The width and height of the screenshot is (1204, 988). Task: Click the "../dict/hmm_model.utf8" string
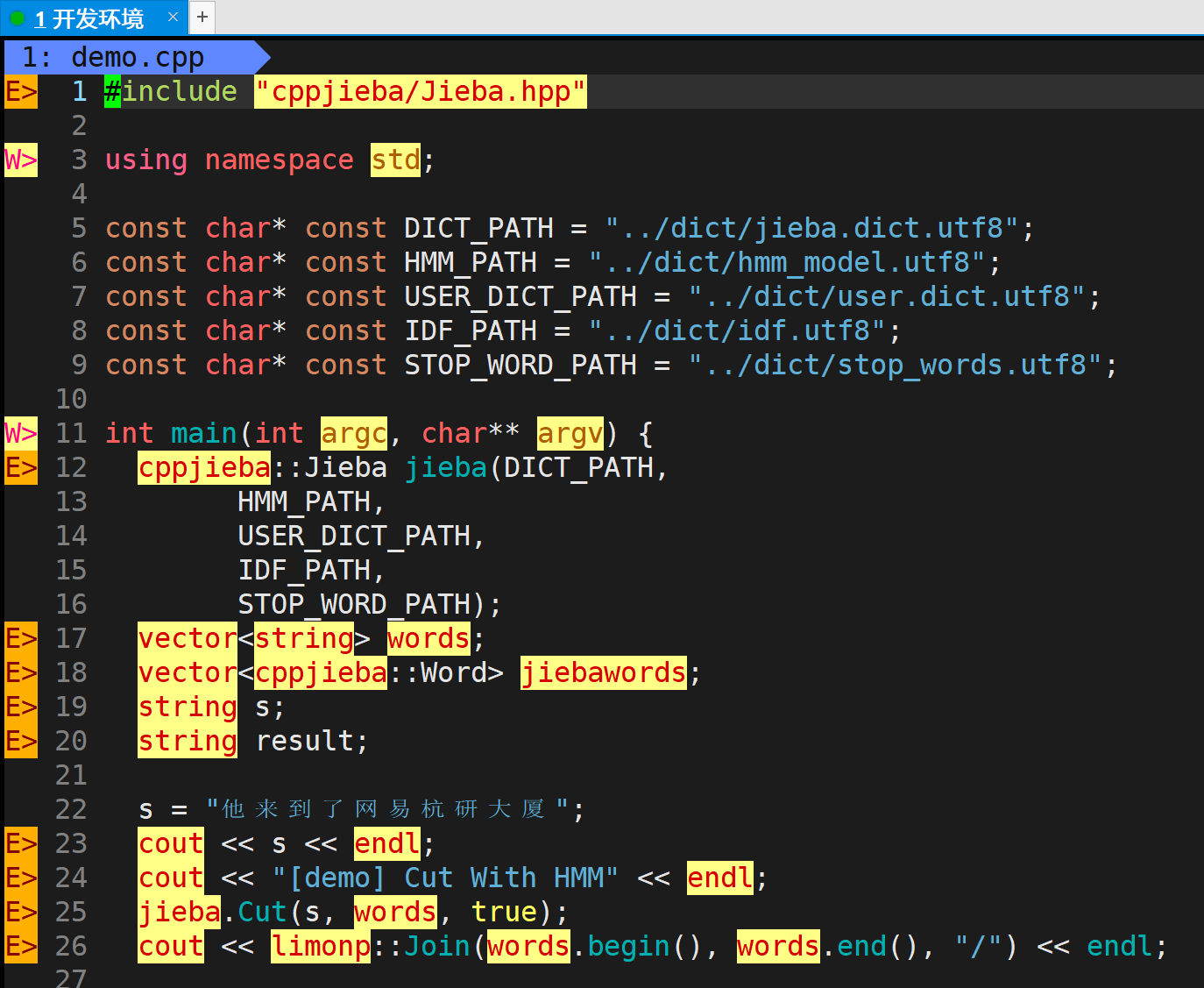(x=787, y=262)
